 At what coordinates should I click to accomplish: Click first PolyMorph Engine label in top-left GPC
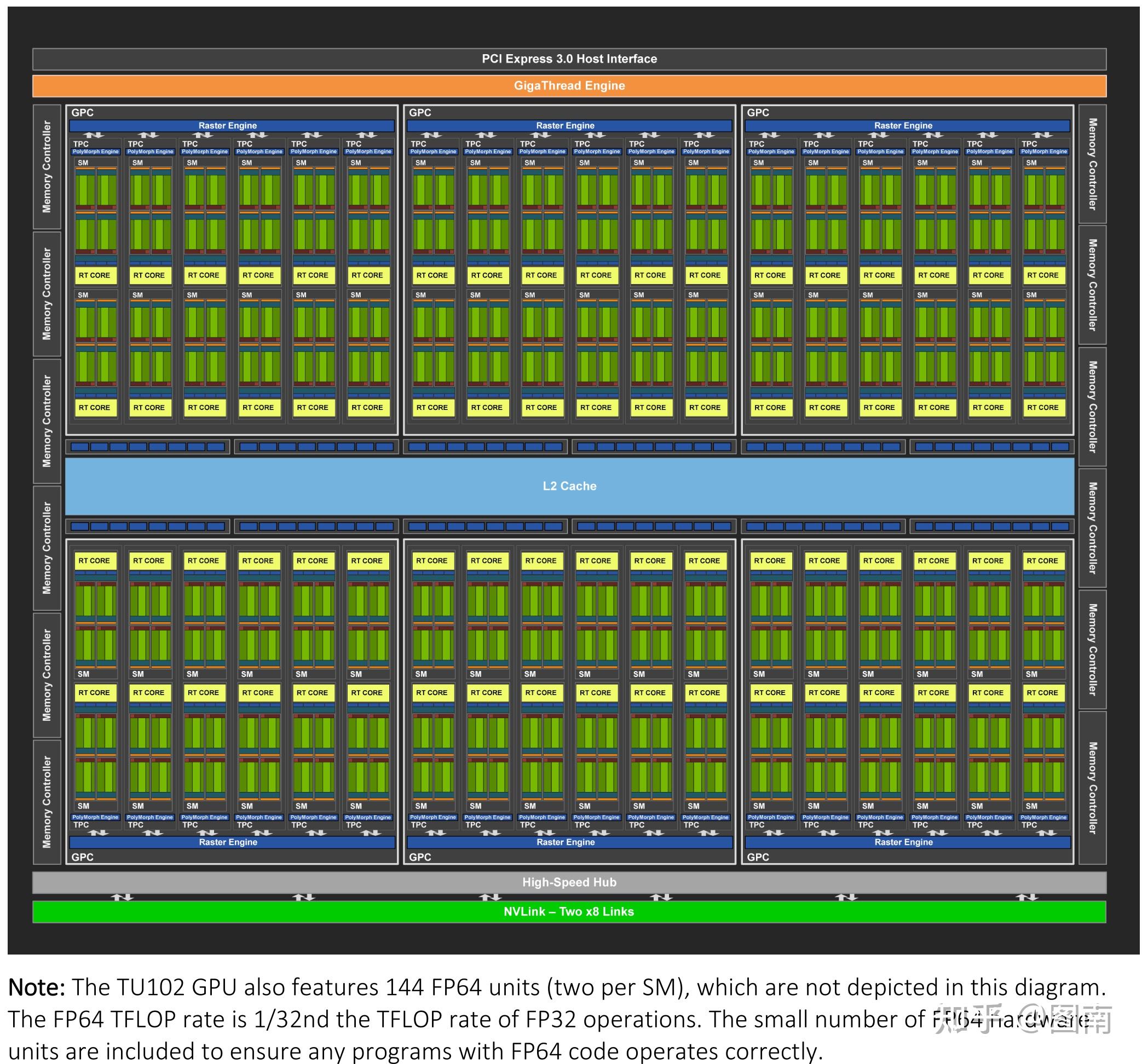click(x=95, y=152)
